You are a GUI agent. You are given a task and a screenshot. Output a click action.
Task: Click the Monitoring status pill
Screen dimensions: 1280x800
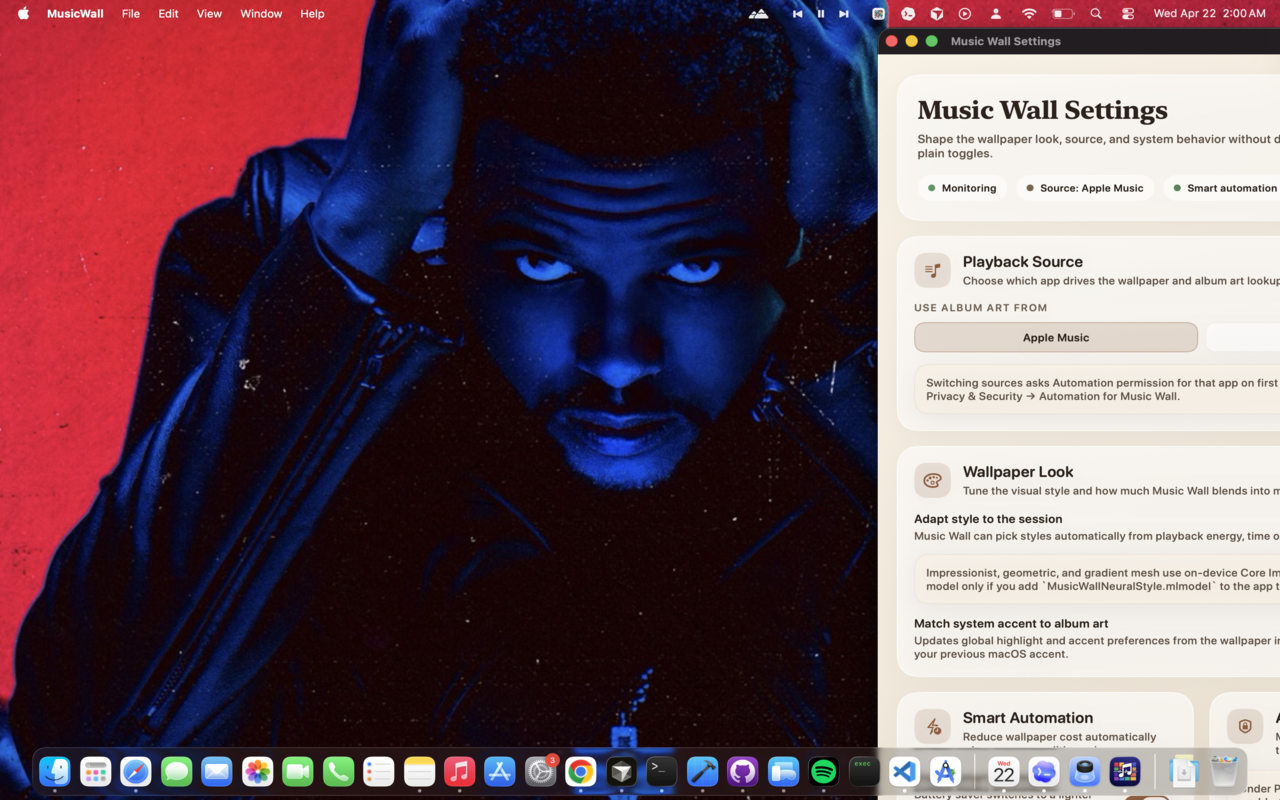[962, 187]
